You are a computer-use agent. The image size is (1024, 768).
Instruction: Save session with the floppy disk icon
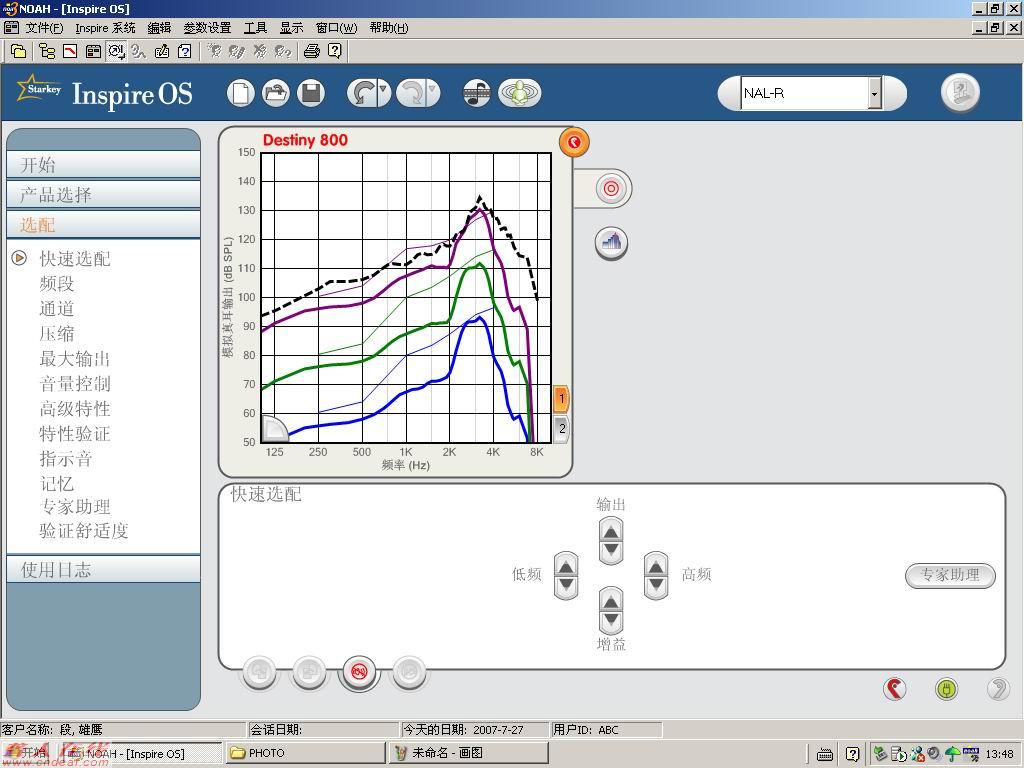[311, 93]
